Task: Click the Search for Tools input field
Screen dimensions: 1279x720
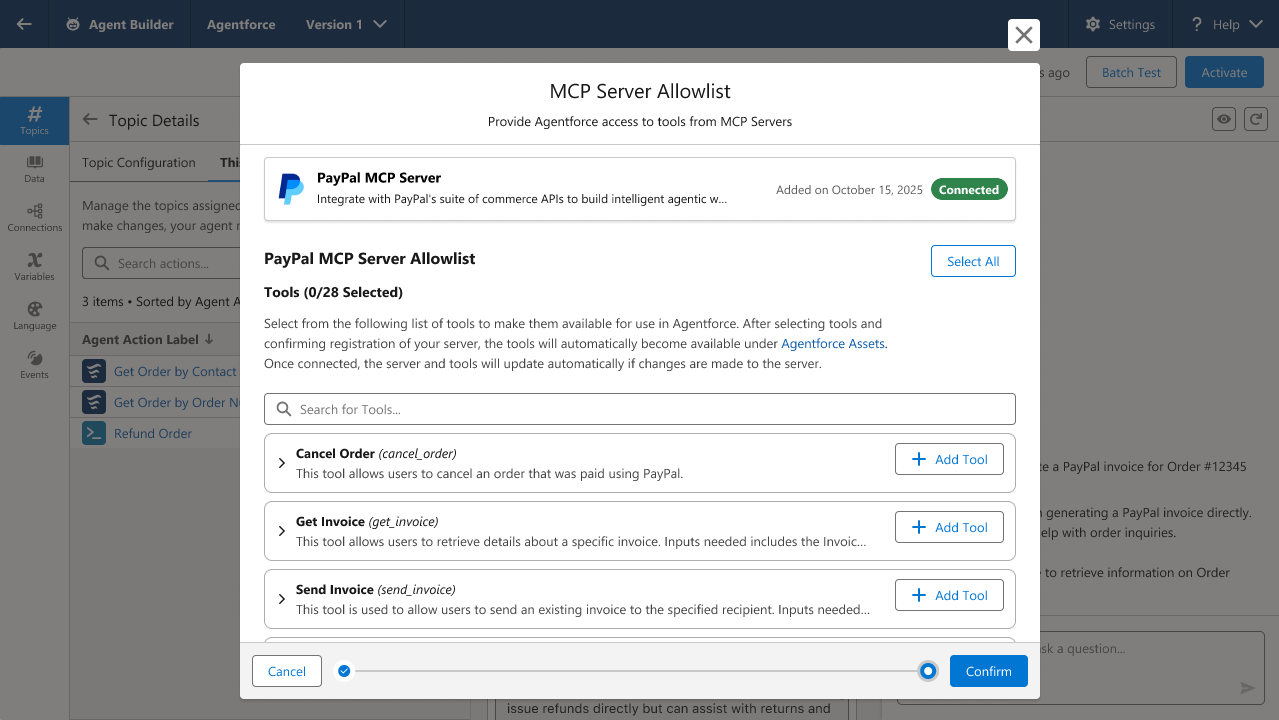Action: click(639, 408)
